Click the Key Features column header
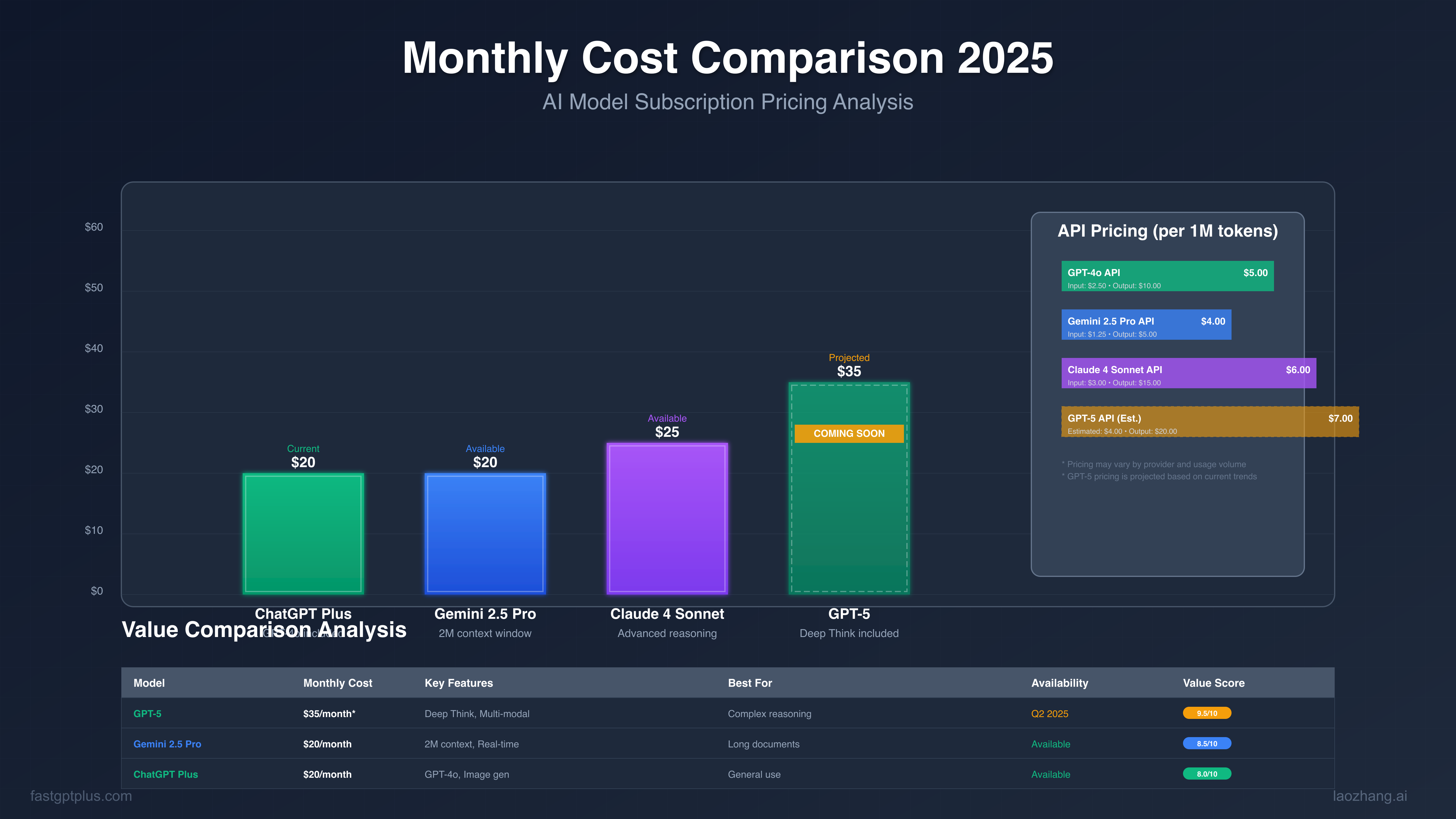This screenshot has height=819, width=1456. [x=459, y=683]
